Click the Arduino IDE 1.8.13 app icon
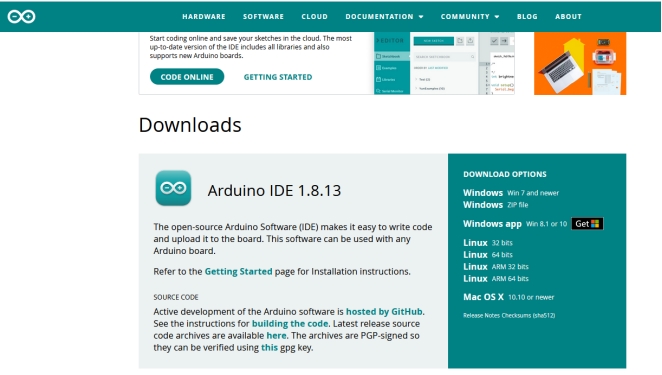The height and width of the screenshot is (375, 662). (173, 188)
